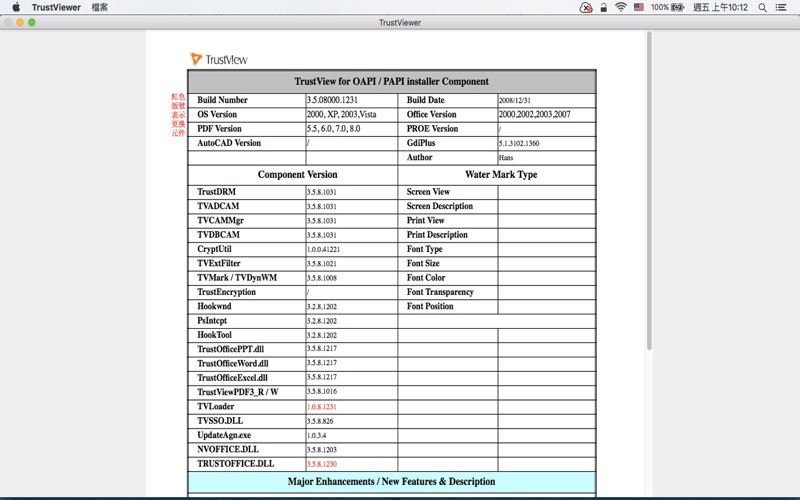Click the Component Version heading
Screen dimensions: 800x500
297,174
